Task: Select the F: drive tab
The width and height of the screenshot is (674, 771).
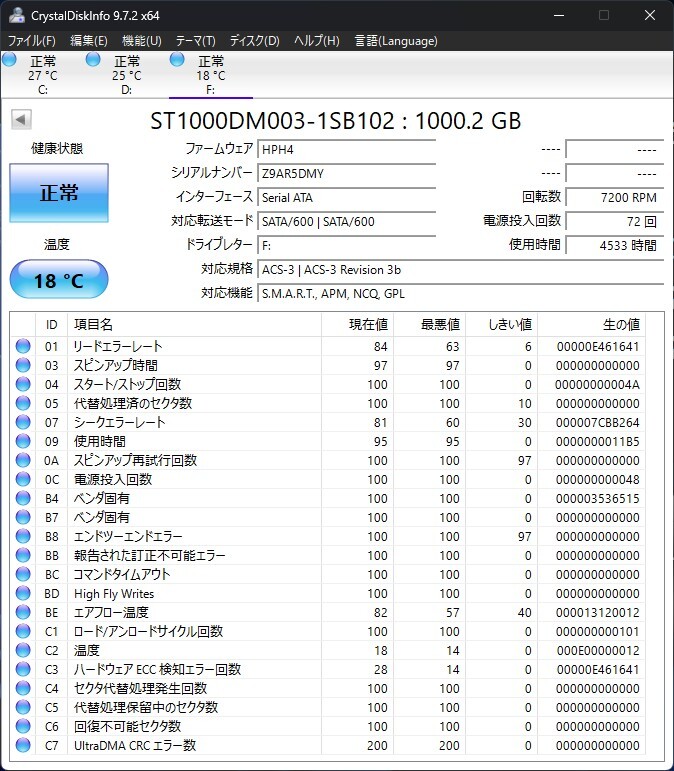Action: [211, 75]
